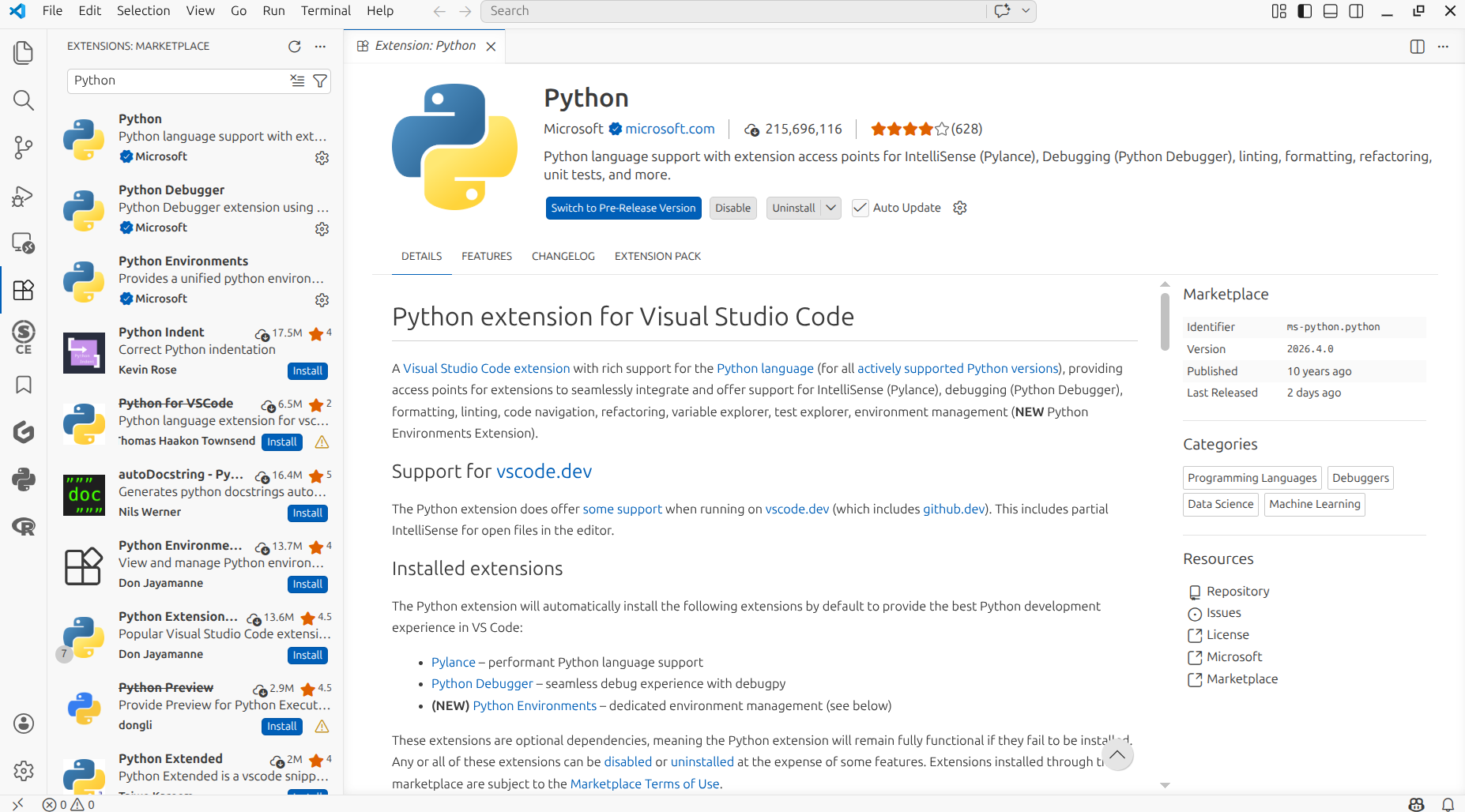Go back with the navigation arrow
Viewport: 1465px width, 812px height.
(x=439, y=11)
